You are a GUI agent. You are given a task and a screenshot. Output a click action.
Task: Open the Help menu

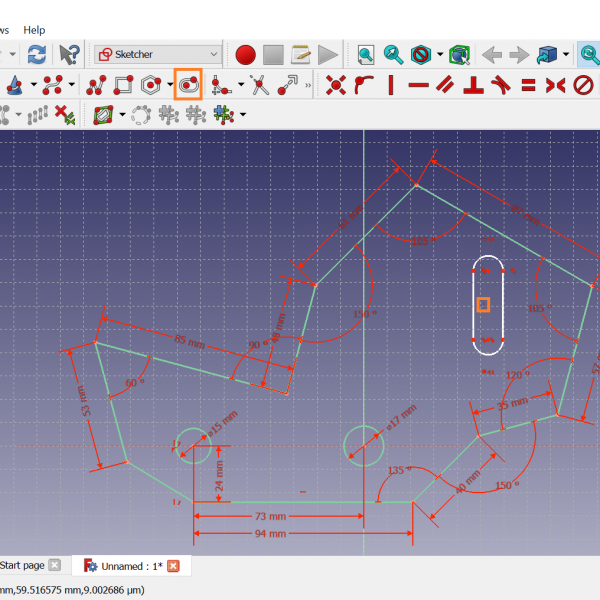click(x=34, y=30)
